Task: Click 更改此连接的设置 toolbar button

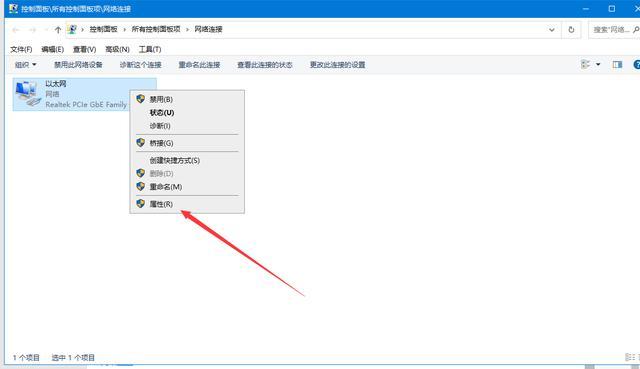Action: click(x=338, y=65)
